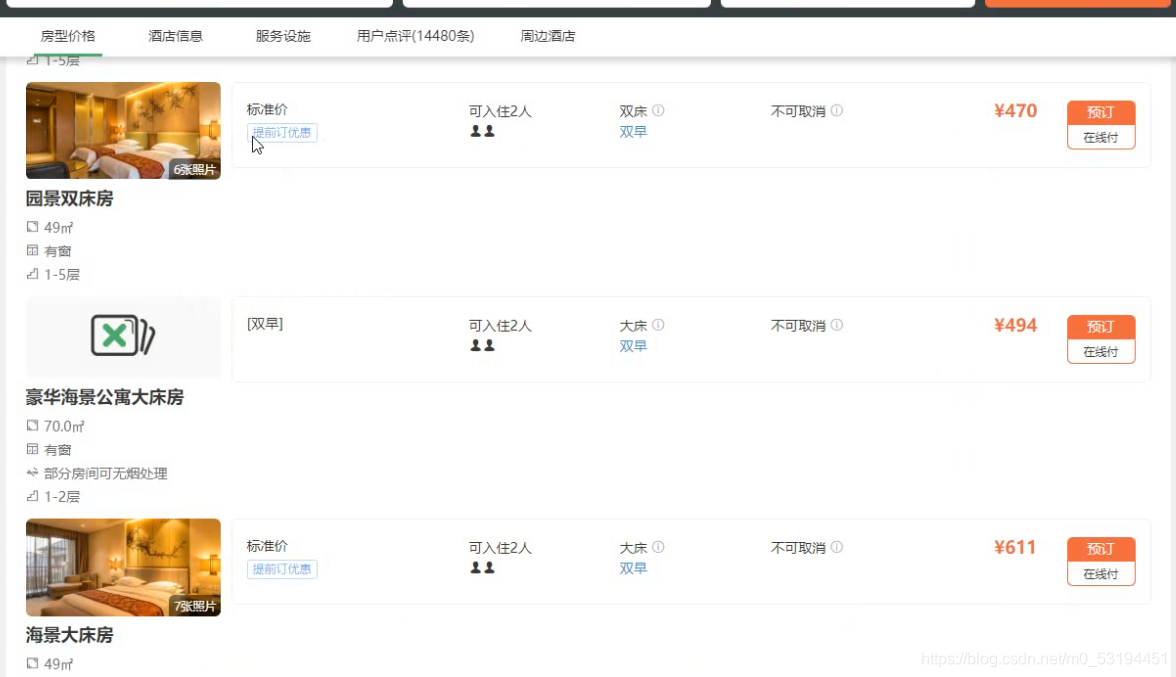Click 预订 button for ¥611 room
This screenshot has width=1176, height=677.
point(1101,549)
